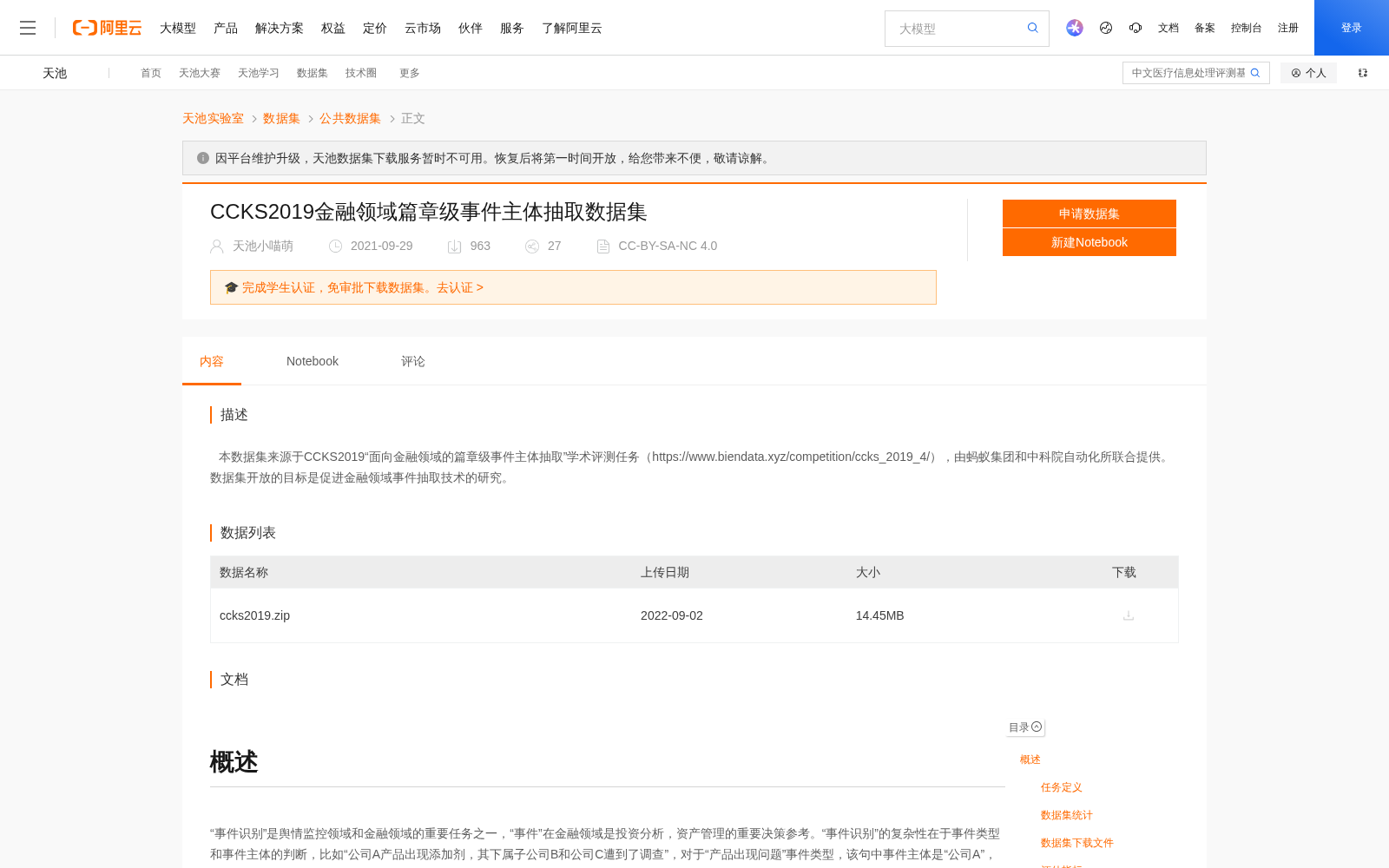Click the download icon for ccks2019.zip
This screenshot has width=1389, height=868.
tap(1129, 615)
